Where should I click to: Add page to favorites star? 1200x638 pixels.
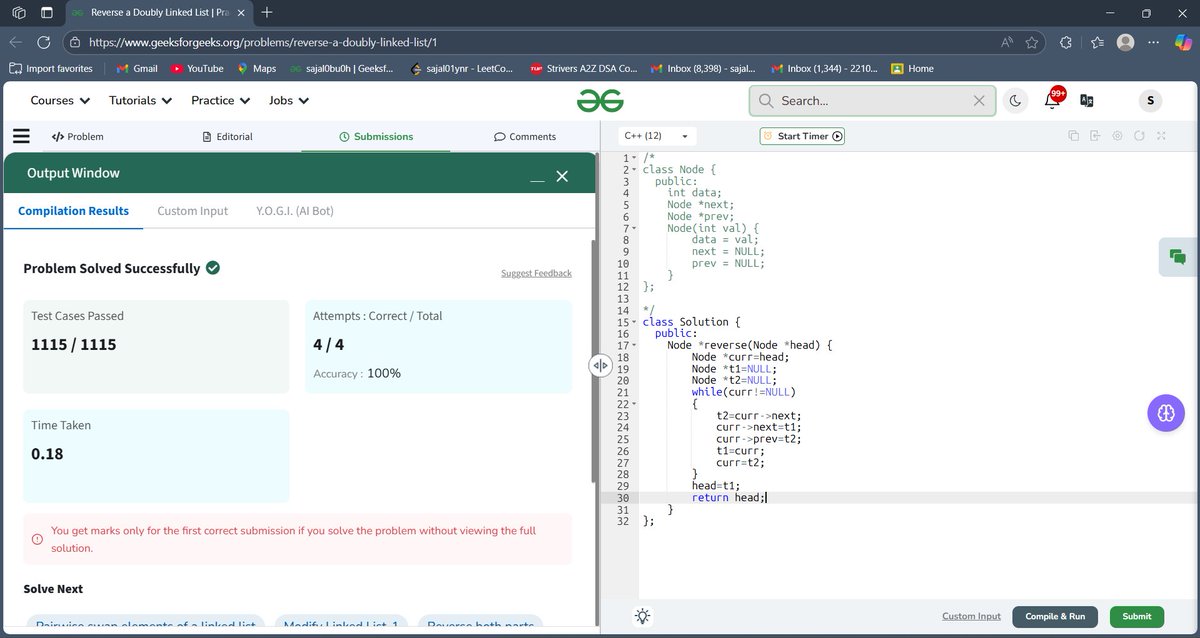(1034, 42)
